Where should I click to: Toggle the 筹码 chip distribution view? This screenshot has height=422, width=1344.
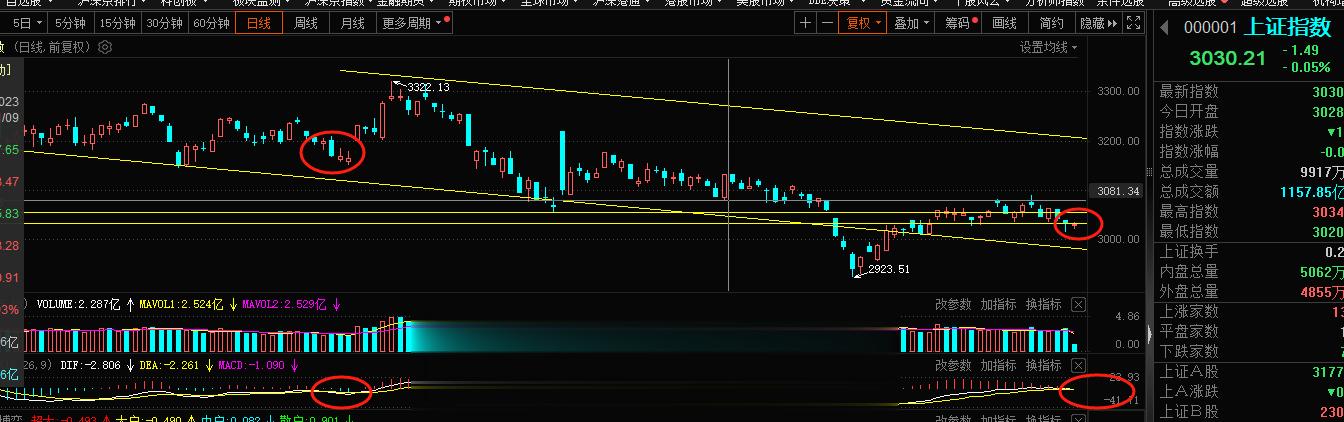(960, 23)
